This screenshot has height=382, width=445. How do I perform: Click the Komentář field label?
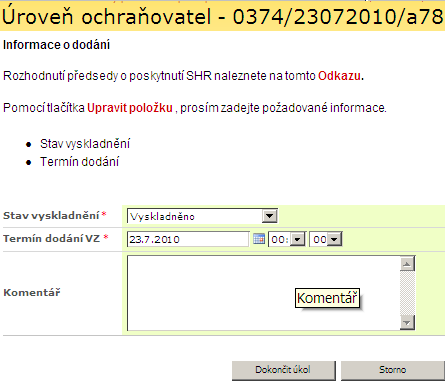pyautogui.click(x=32, y=293)
